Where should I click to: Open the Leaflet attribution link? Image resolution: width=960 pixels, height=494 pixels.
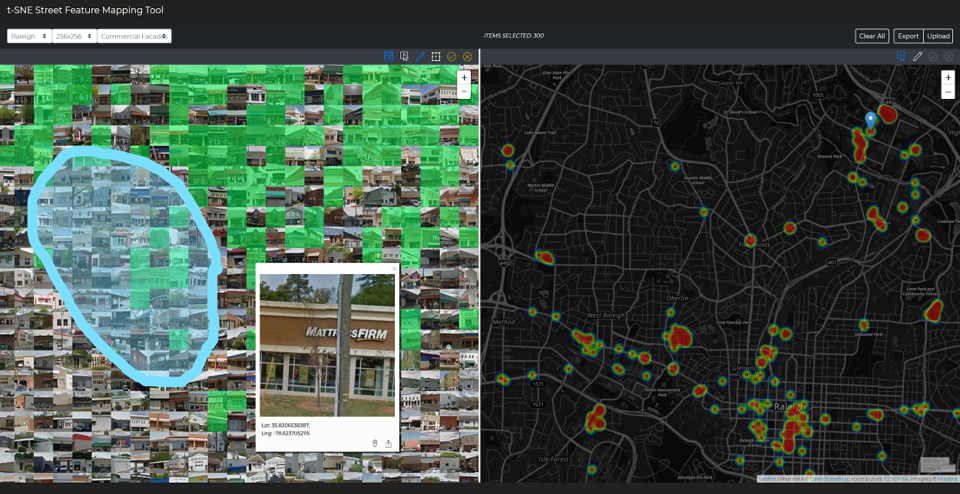coord(767,479)
